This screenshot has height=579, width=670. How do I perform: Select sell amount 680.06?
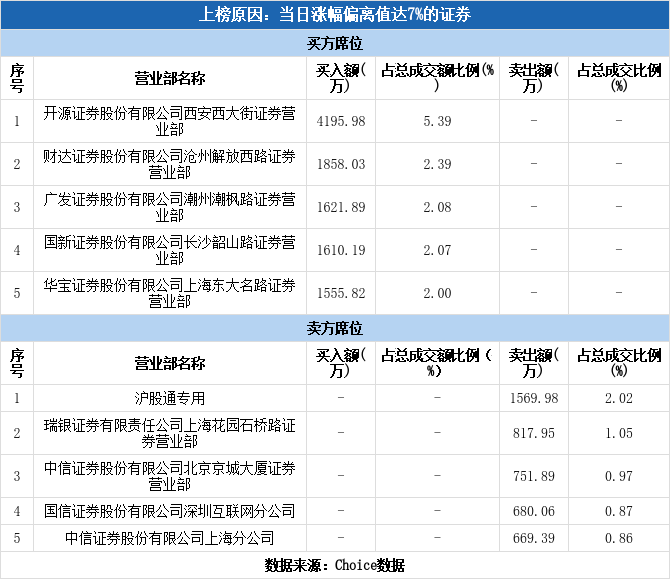coord(534,511)
